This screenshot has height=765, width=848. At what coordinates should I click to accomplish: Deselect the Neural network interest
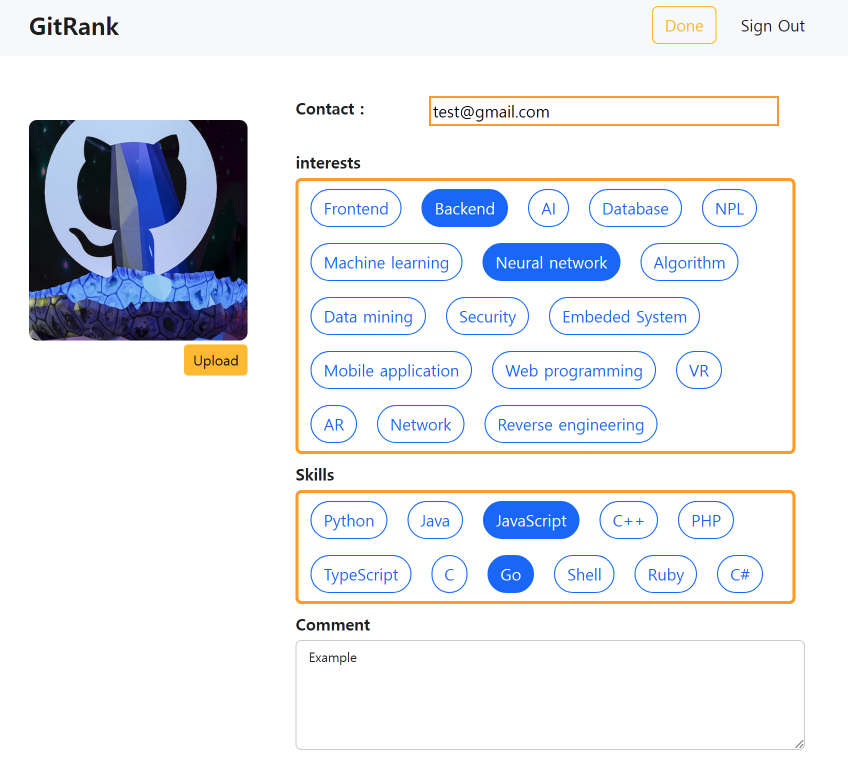click(551, 262)
